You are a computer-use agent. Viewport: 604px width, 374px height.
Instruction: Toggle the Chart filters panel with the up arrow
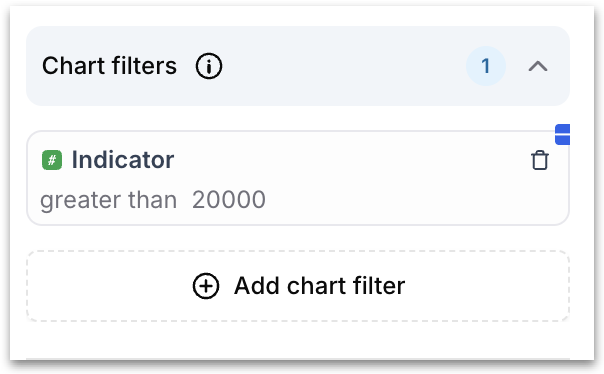(x=538, y=66)
